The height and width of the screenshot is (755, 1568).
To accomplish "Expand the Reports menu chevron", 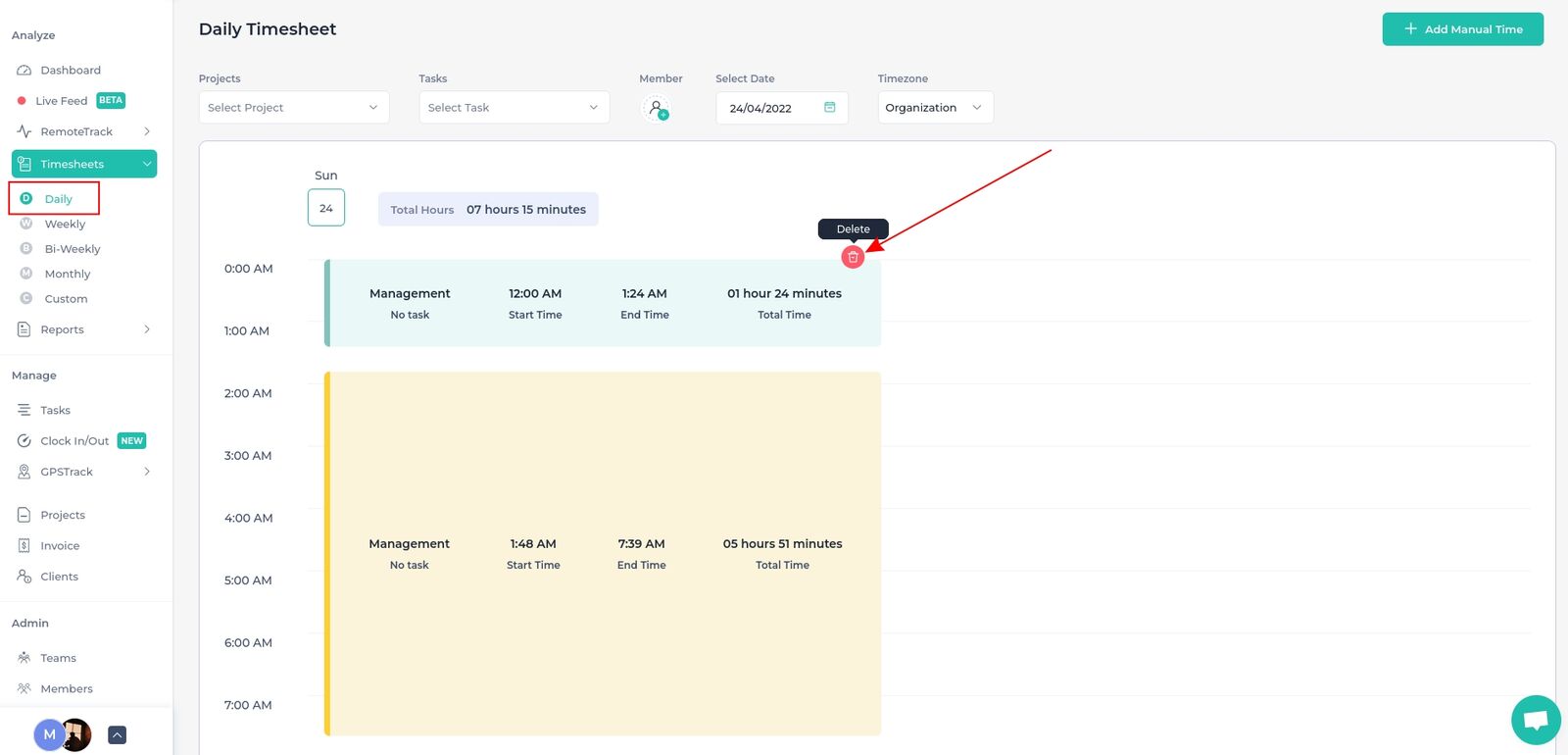I will tap(147, 329).
